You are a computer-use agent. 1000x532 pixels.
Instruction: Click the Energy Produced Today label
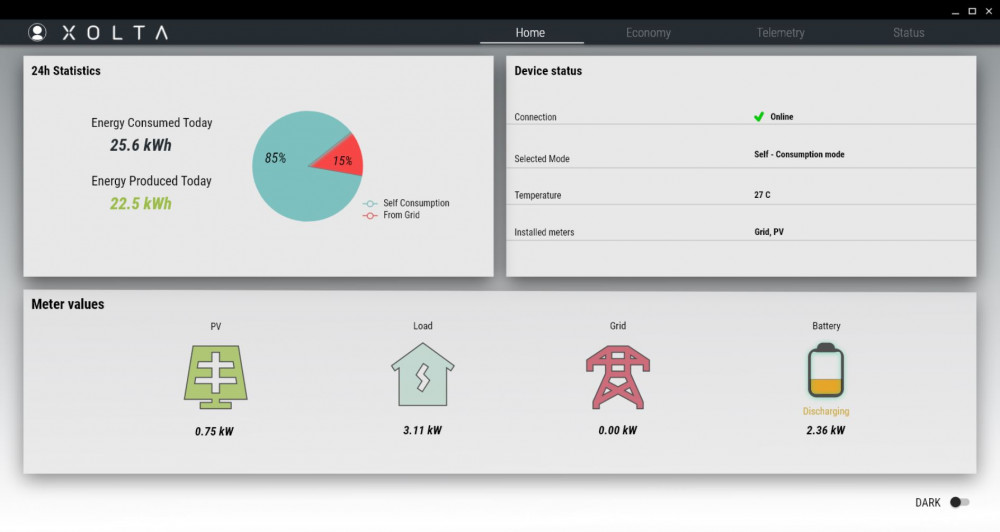click(151, 181)
